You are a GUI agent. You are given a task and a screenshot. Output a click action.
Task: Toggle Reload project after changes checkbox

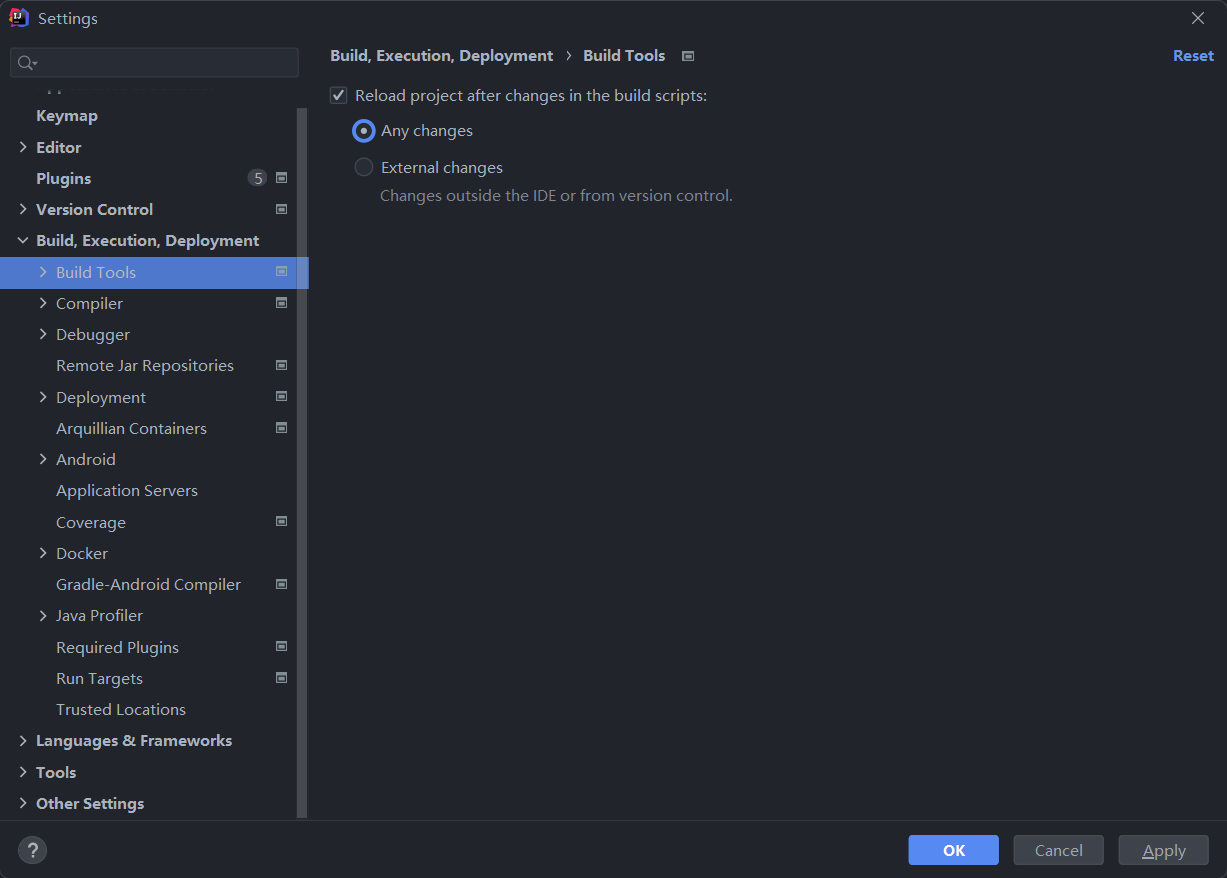pos(339,96)
